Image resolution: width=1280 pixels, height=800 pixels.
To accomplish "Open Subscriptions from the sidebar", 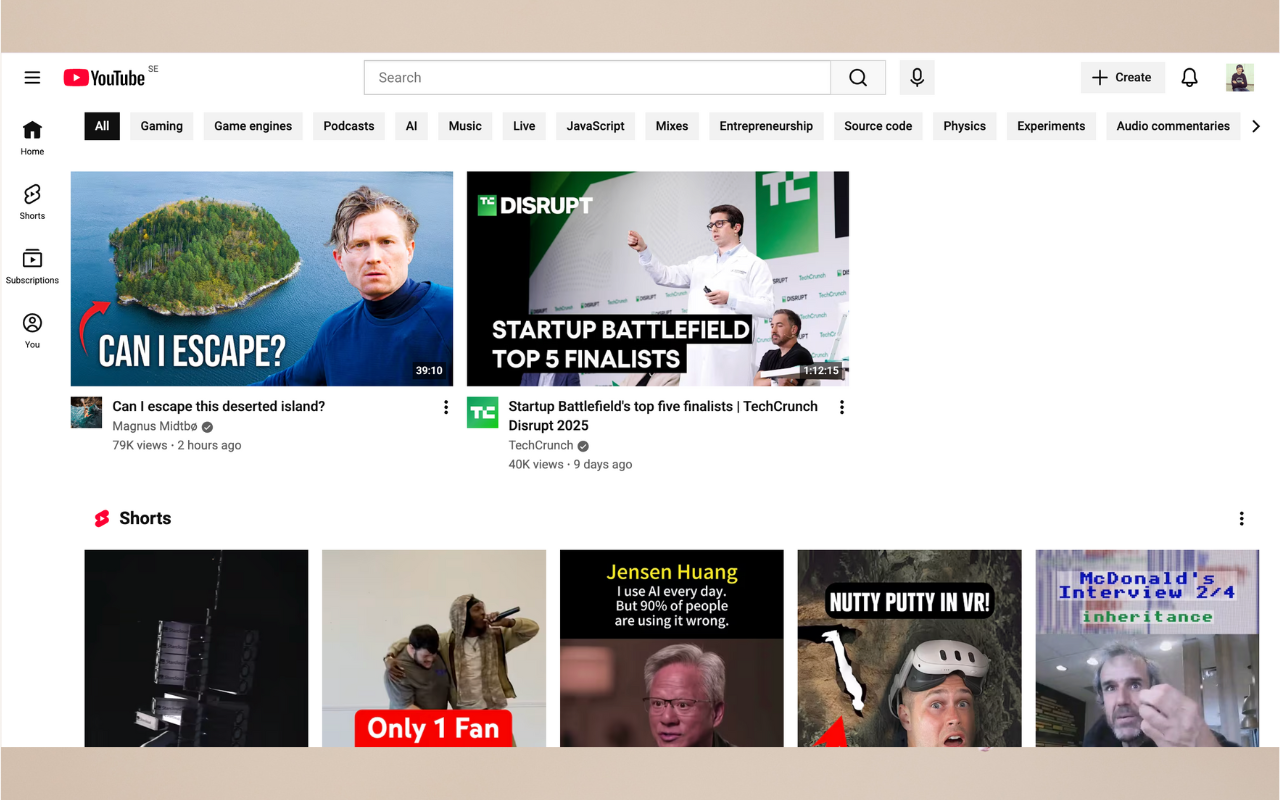I will (x=32, y=265).
